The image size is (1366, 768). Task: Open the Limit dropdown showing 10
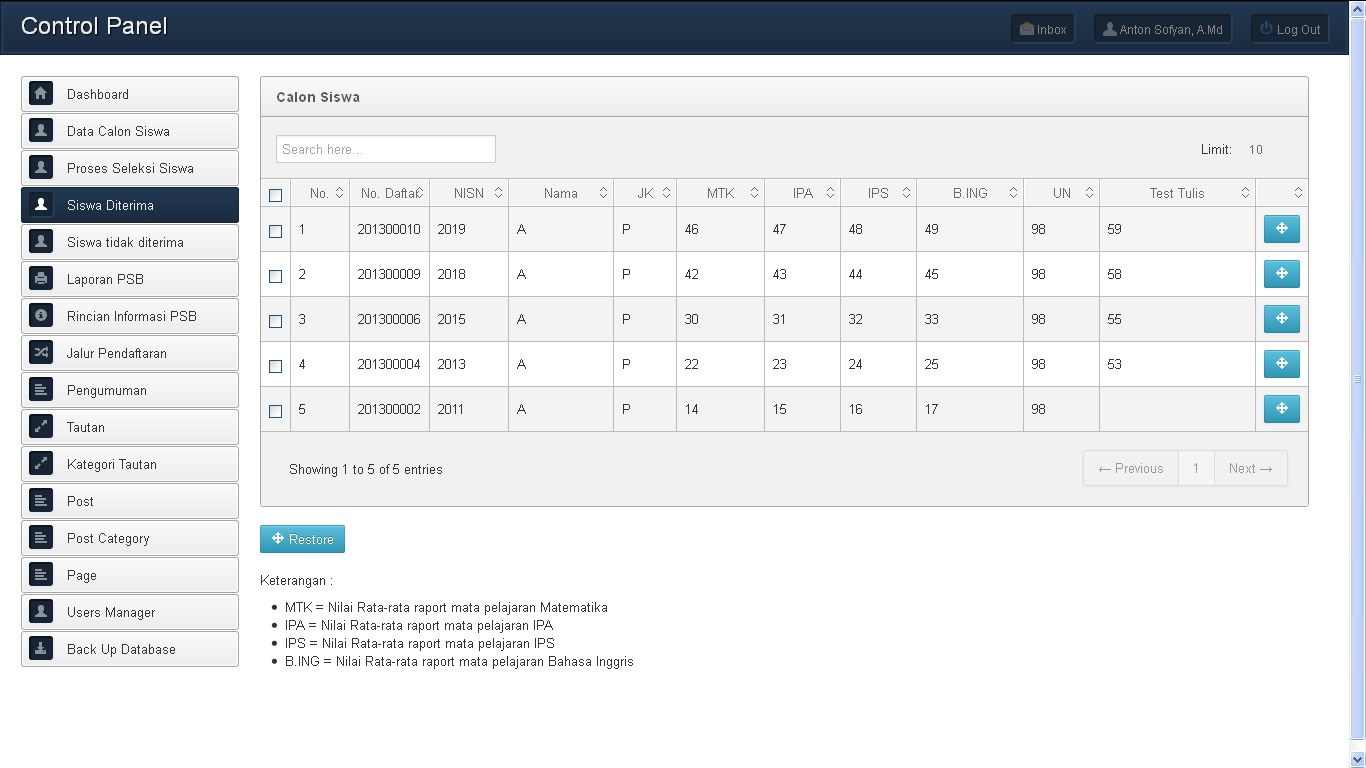(1256, 150)
